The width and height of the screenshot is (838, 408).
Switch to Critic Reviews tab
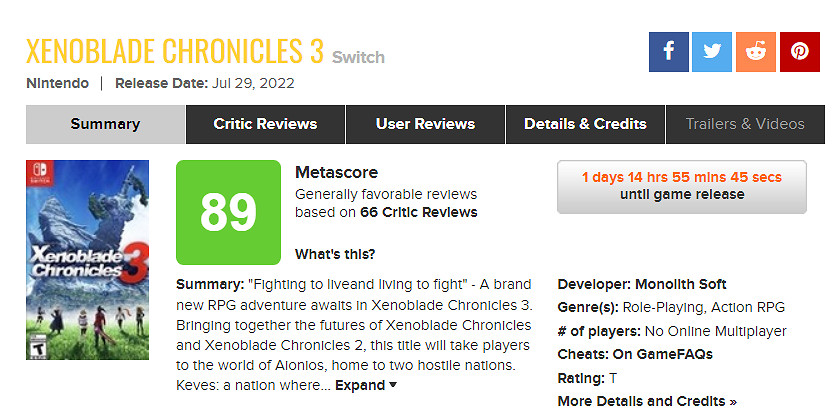point(265,124)
